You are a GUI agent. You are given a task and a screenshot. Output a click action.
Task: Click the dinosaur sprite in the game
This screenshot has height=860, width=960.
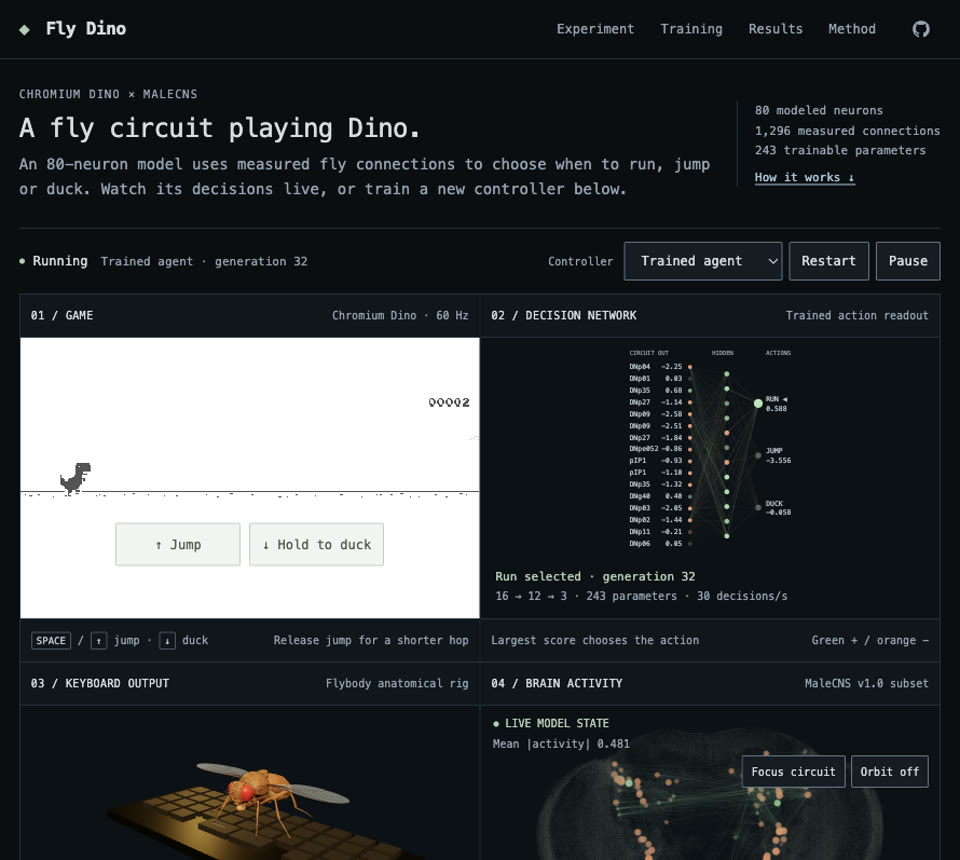pyautogui.click(x=75, y=478)
